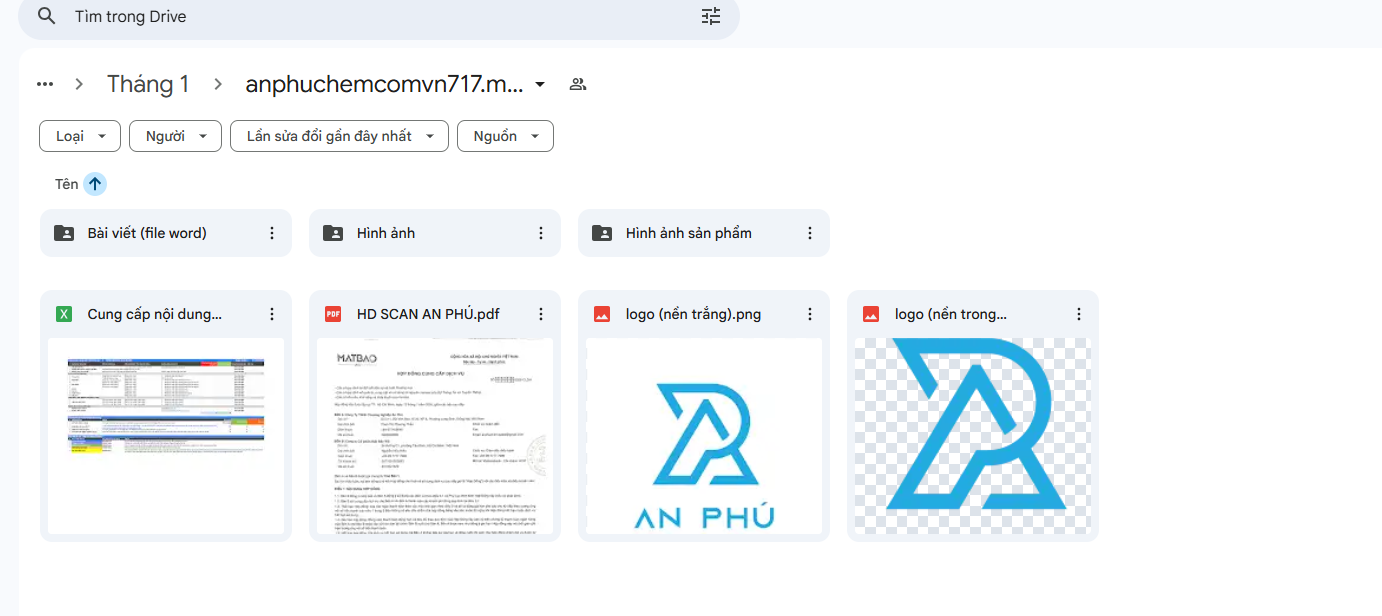Open anphuchemcomvn717 folder dropdown arrow

tap(540, 84)
